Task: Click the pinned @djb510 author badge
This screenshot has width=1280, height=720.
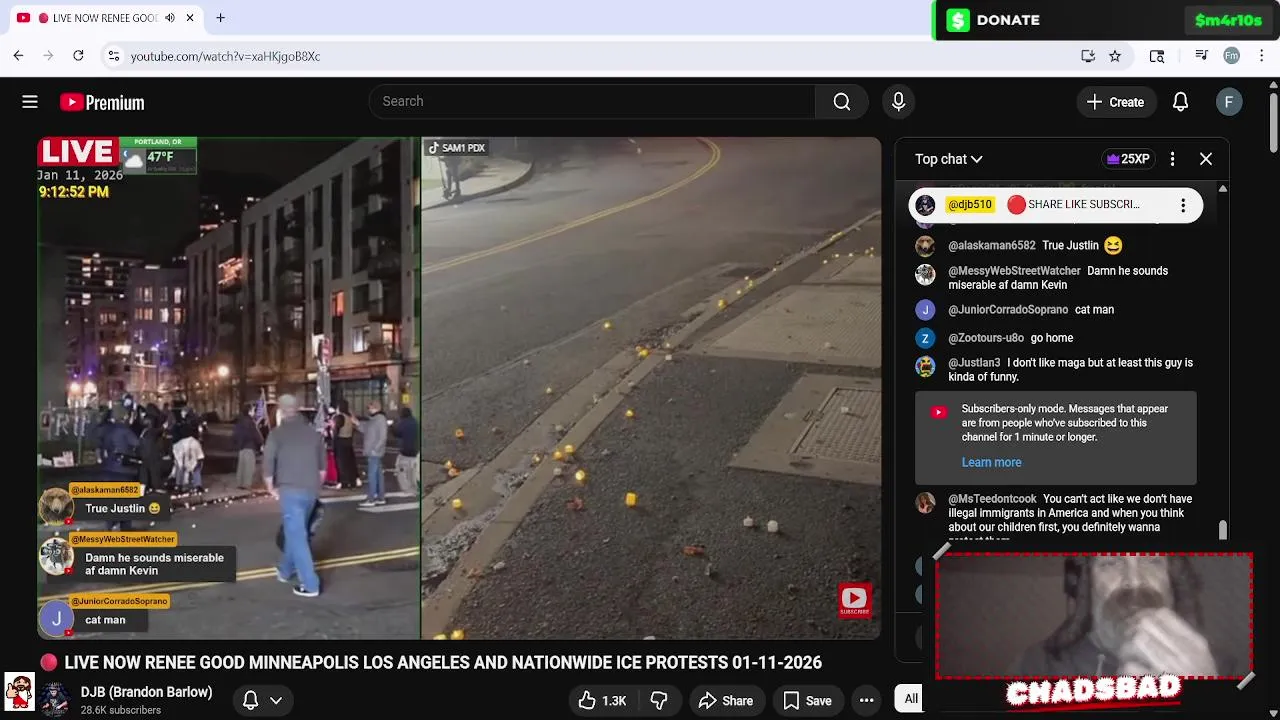Action: (970, 205)
